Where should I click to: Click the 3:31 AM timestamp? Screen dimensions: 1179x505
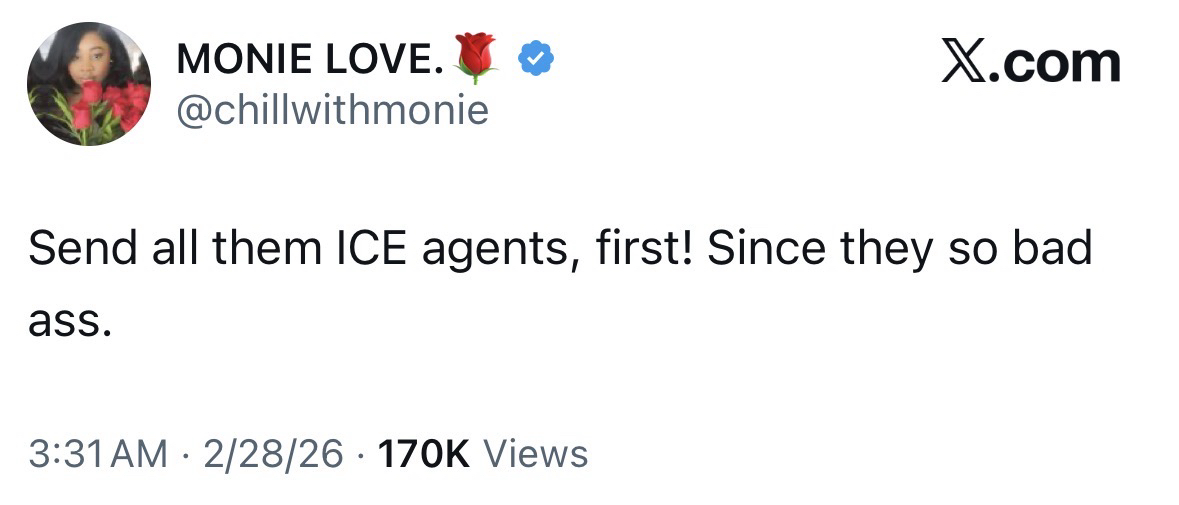[98, 454]
